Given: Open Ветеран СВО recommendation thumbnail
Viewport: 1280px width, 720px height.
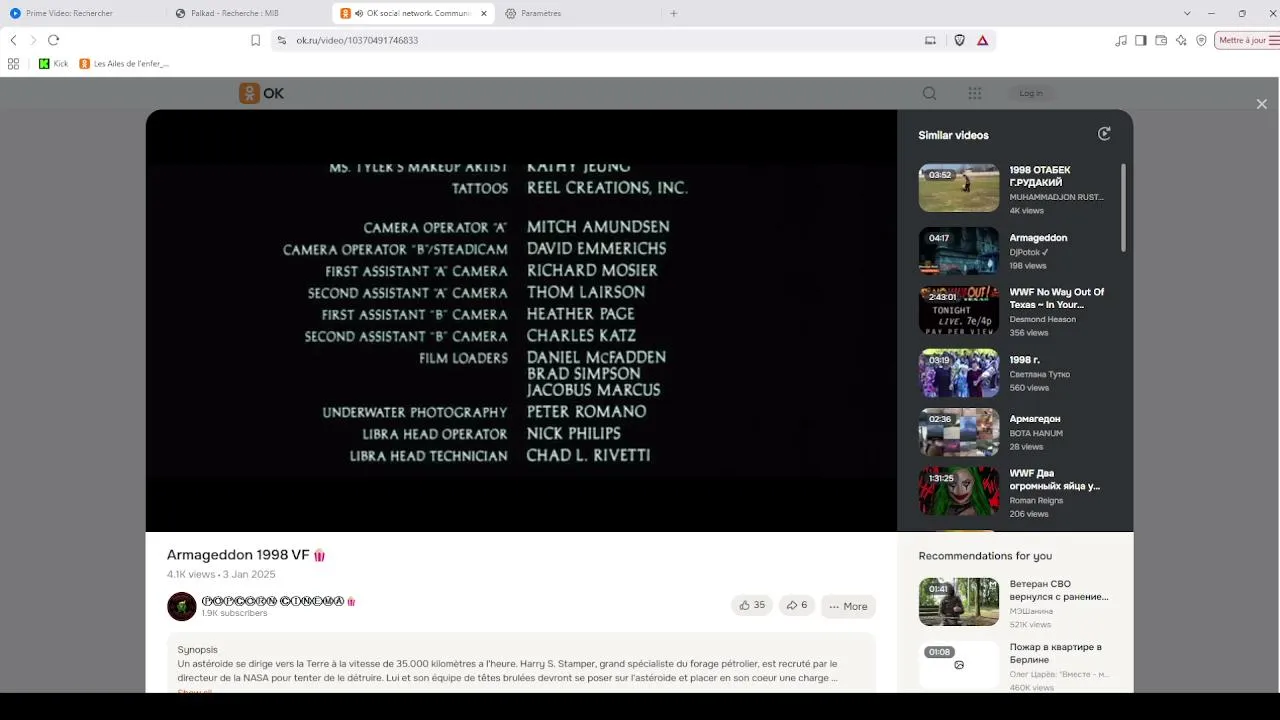Looking at the screenshot, I should click(x=959, y=602).
